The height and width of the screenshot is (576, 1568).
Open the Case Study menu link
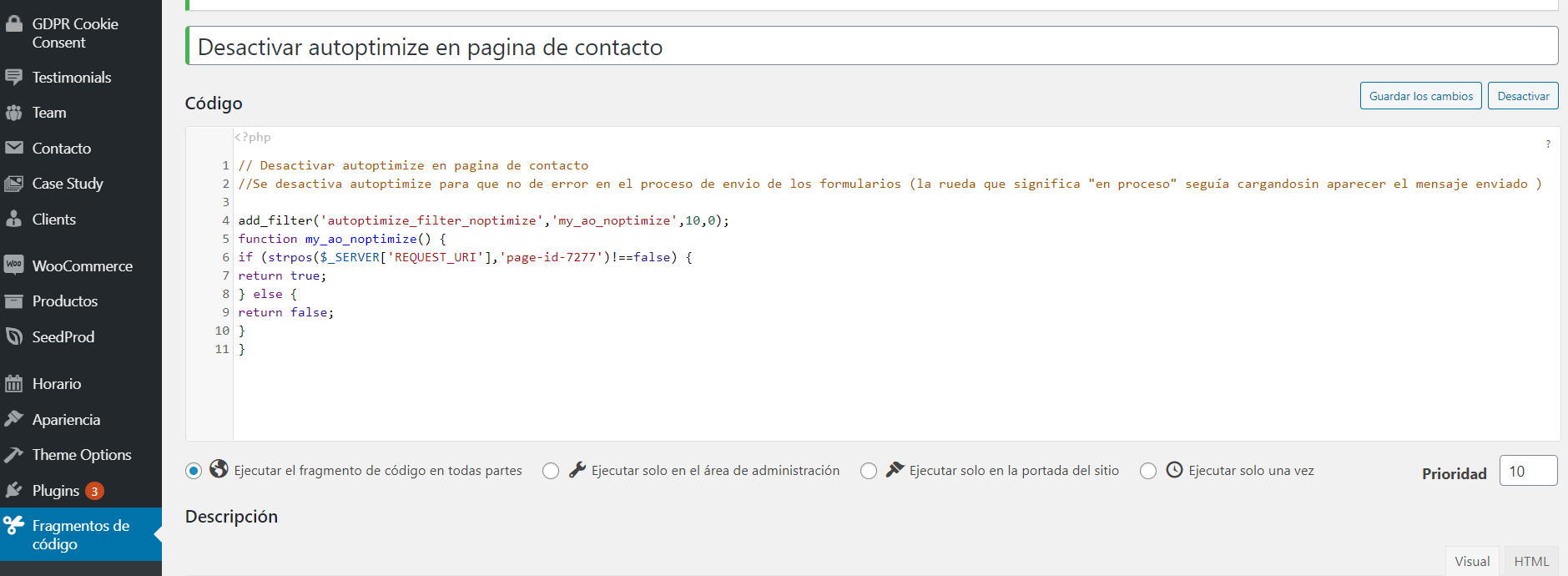click(81, 184)
